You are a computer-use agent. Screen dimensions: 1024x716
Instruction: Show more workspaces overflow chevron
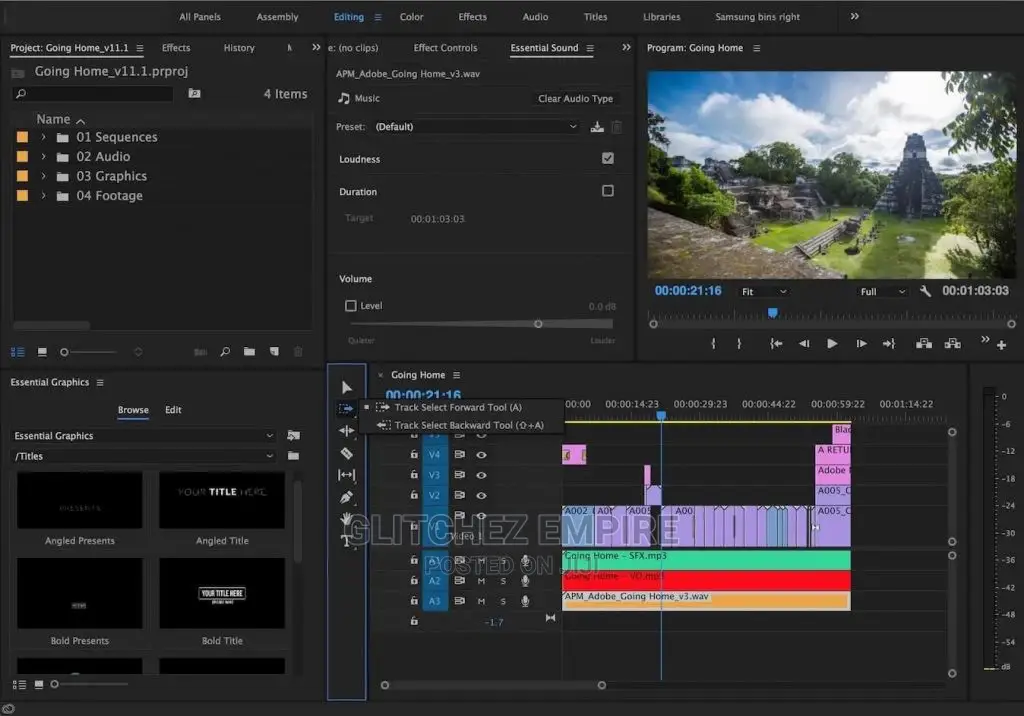(x=855, y=16)
